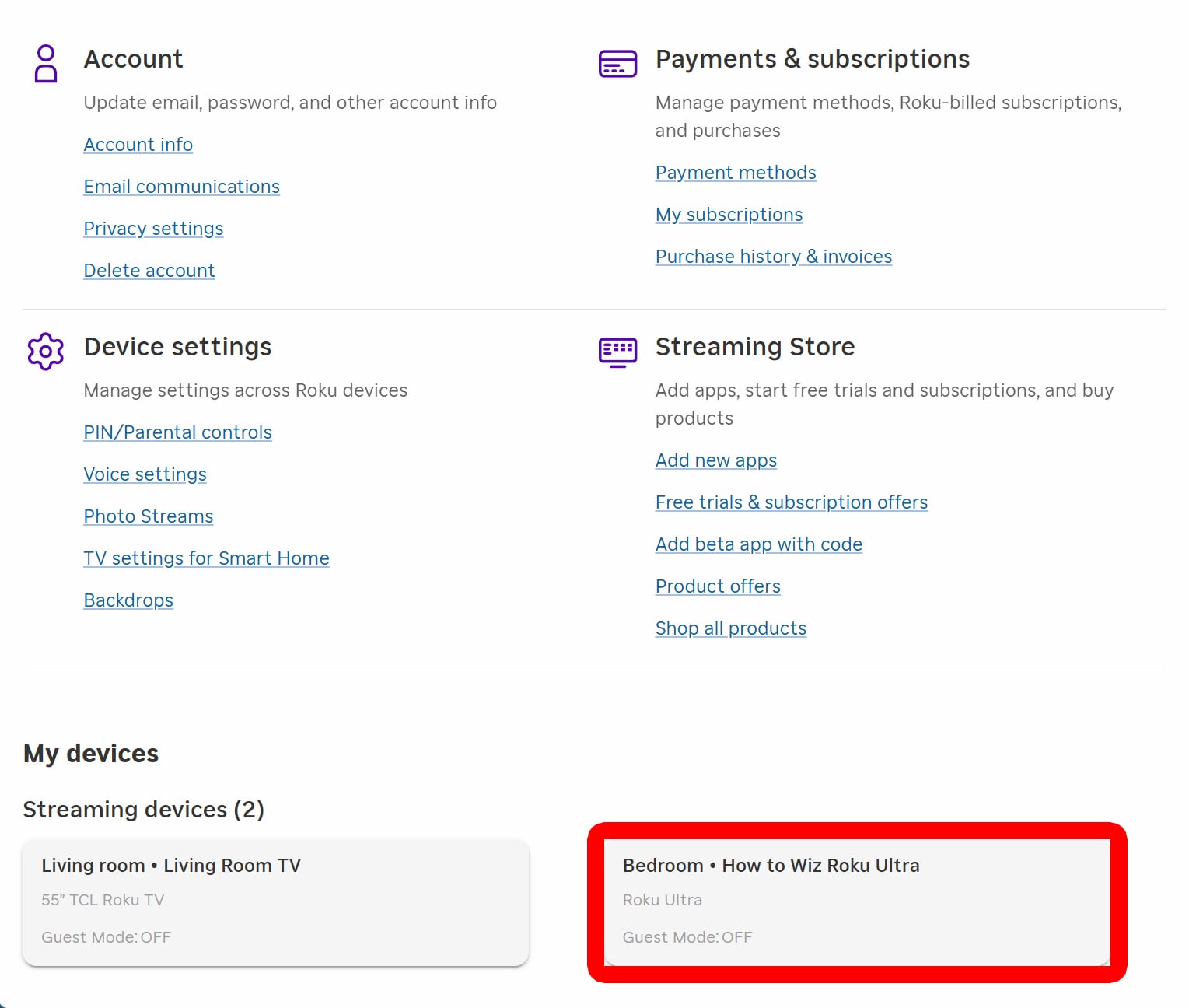Open Free trials & subscription offers
Image resolution: width=1189 pixels, height=1008 pixels.
pos(791,502)
